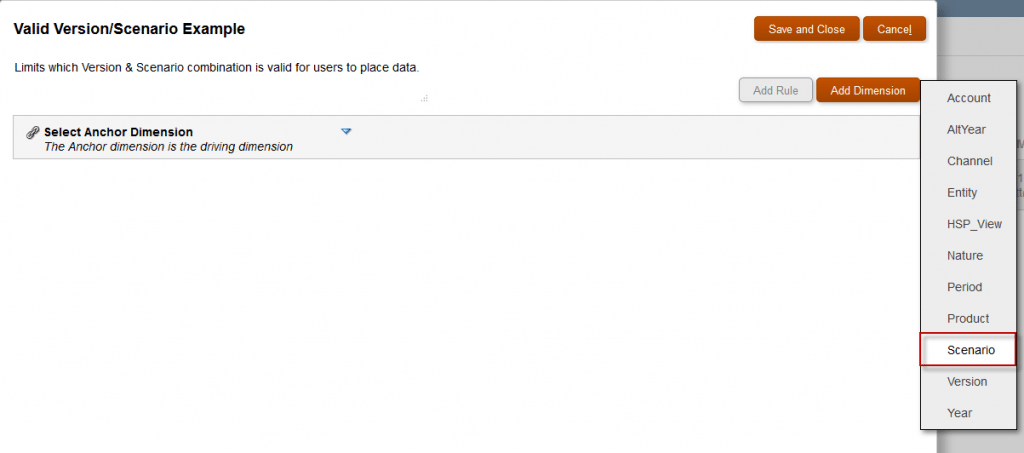Click the Valid Version/Scenario Example title
Image resolution: width=1024 pixels, height=453 pixels.
click(x=129, y=29)
